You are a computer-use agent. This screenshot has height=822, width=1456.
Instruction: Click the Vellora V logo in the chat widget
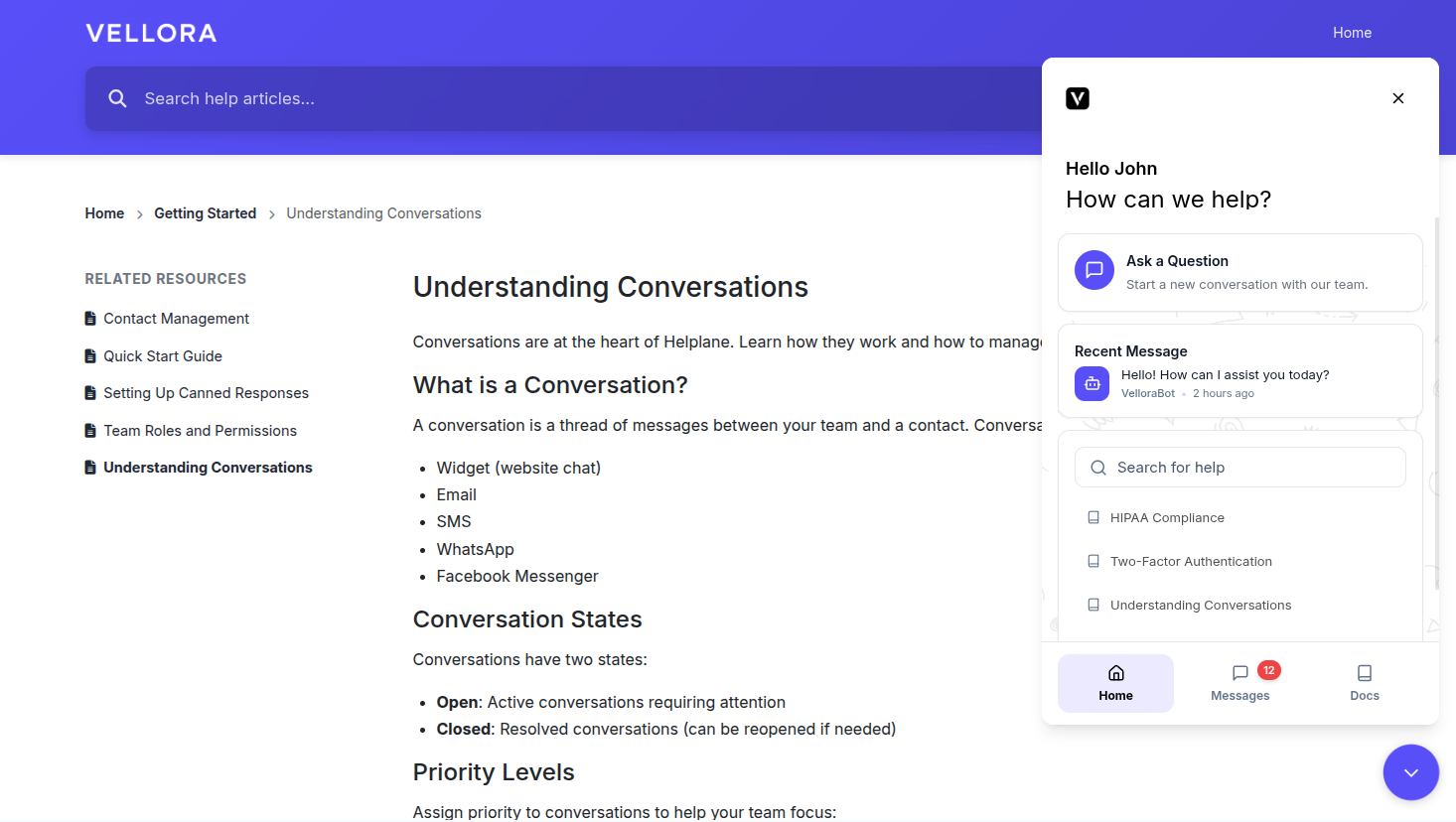coord(1078,98)
